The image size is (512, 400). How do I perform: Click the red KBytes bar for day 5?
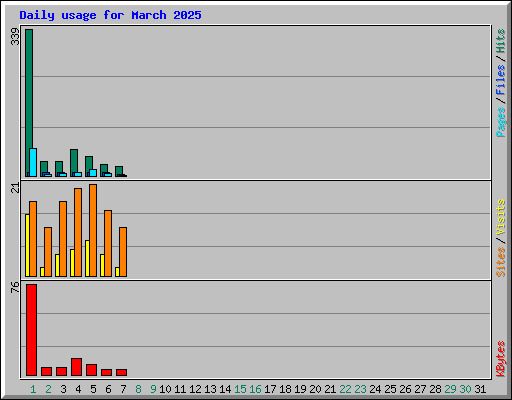tap(91, 370)
